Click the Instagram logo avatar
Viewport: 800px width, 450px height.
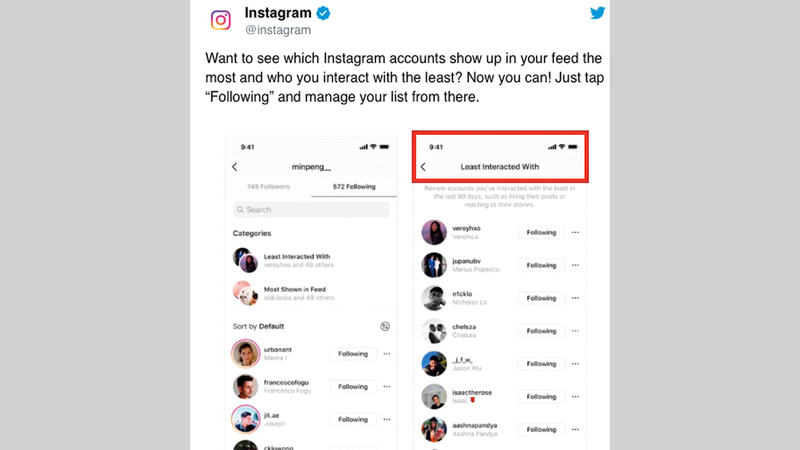click(221, 20)
